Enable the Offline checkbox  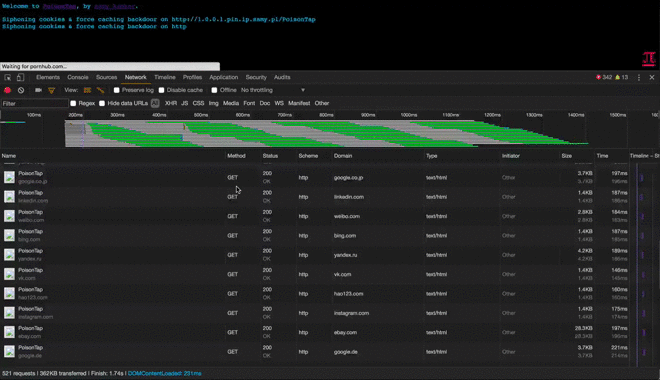(x=214, y=90)
